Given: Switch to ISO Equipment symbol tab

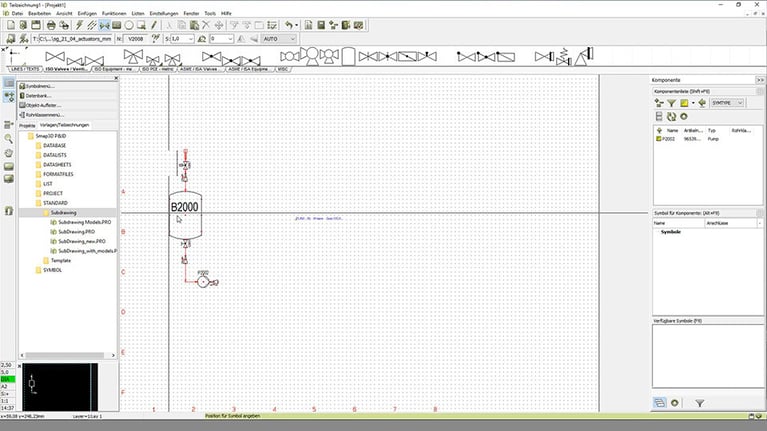Looking at the screenshot, I should click(x=114, y=69).
